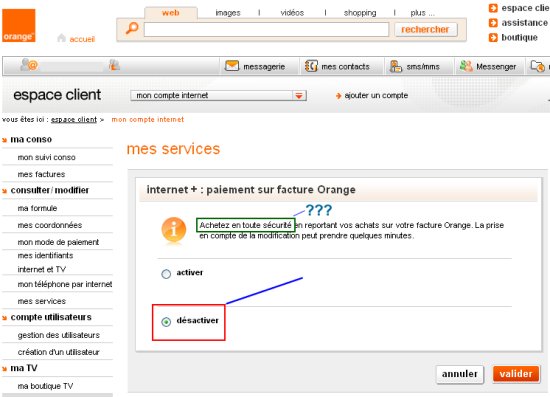Click the messagerie envelope icon

[232, 66]
